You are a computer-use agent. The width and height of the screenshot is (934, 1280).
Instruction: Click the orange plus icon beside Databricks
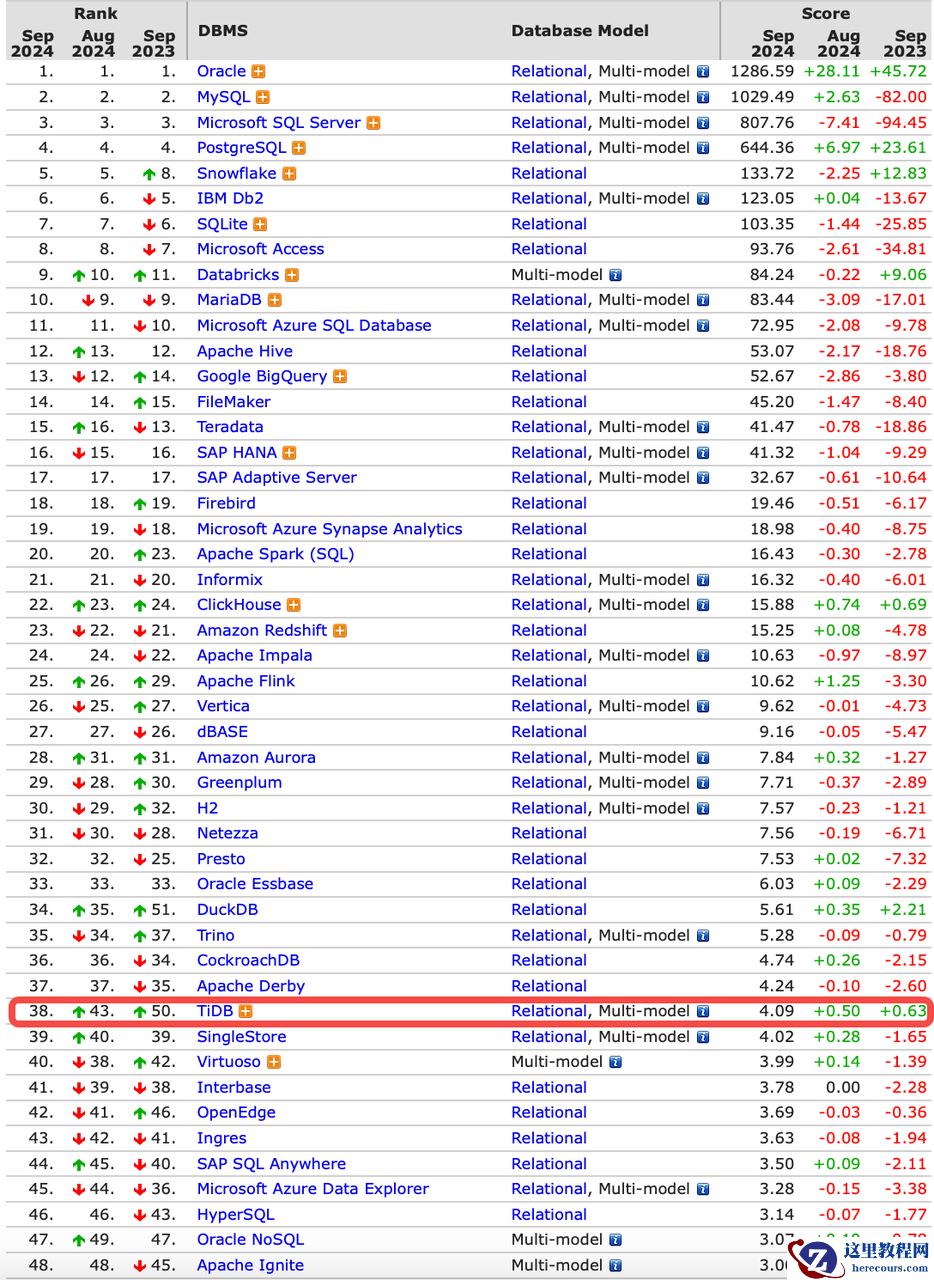292,275
